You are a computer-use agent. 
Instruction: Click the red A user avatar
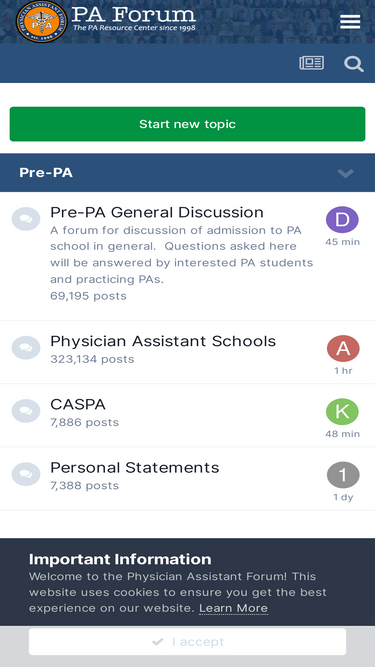pyautogui.click(x=343, y=348)
